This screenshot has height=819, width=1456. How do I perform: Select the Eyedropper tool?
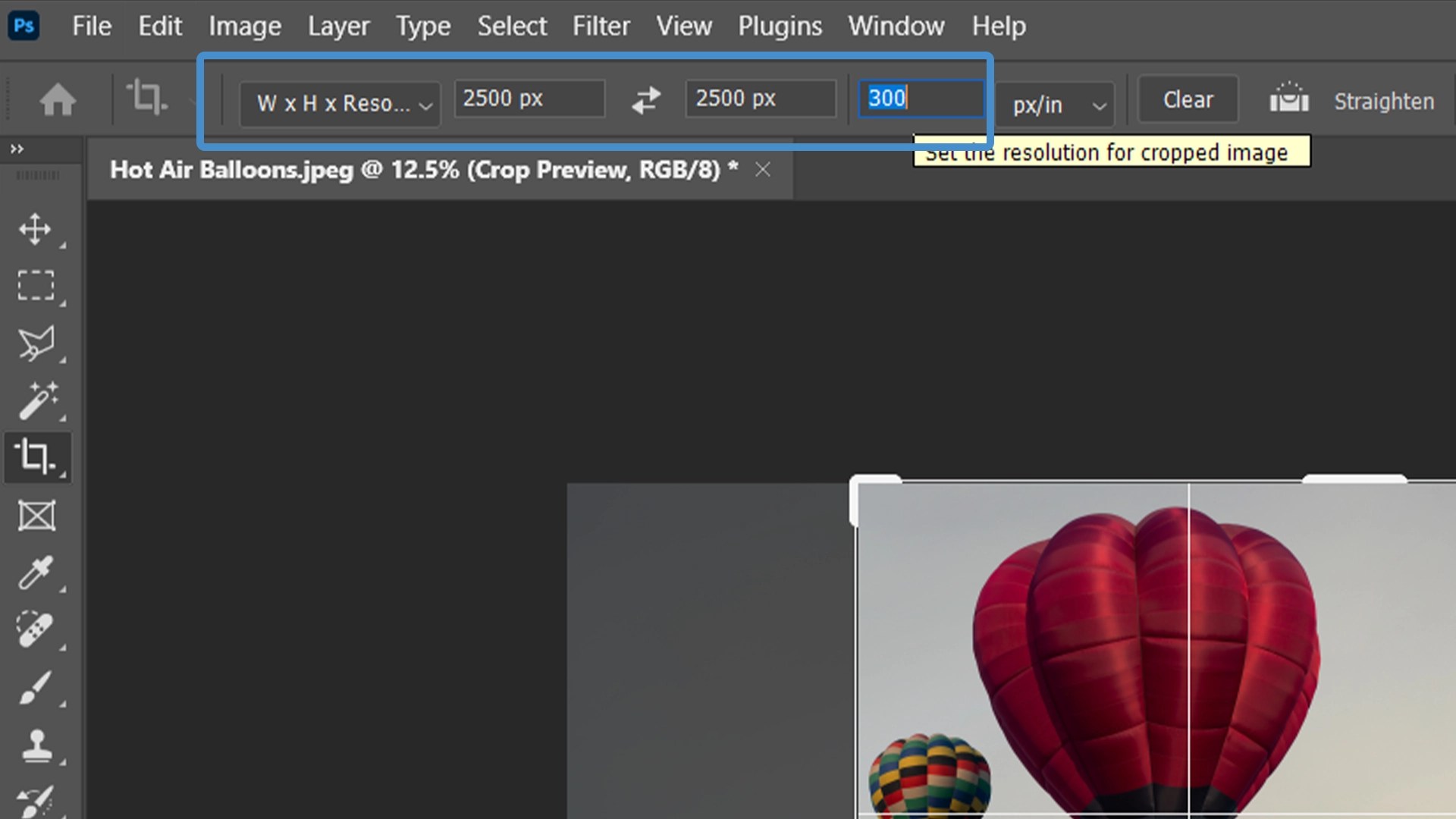point(36,573)
